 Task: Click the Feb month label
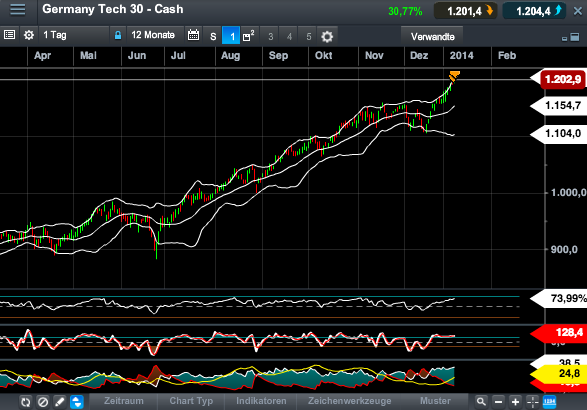tap(507, 56)
